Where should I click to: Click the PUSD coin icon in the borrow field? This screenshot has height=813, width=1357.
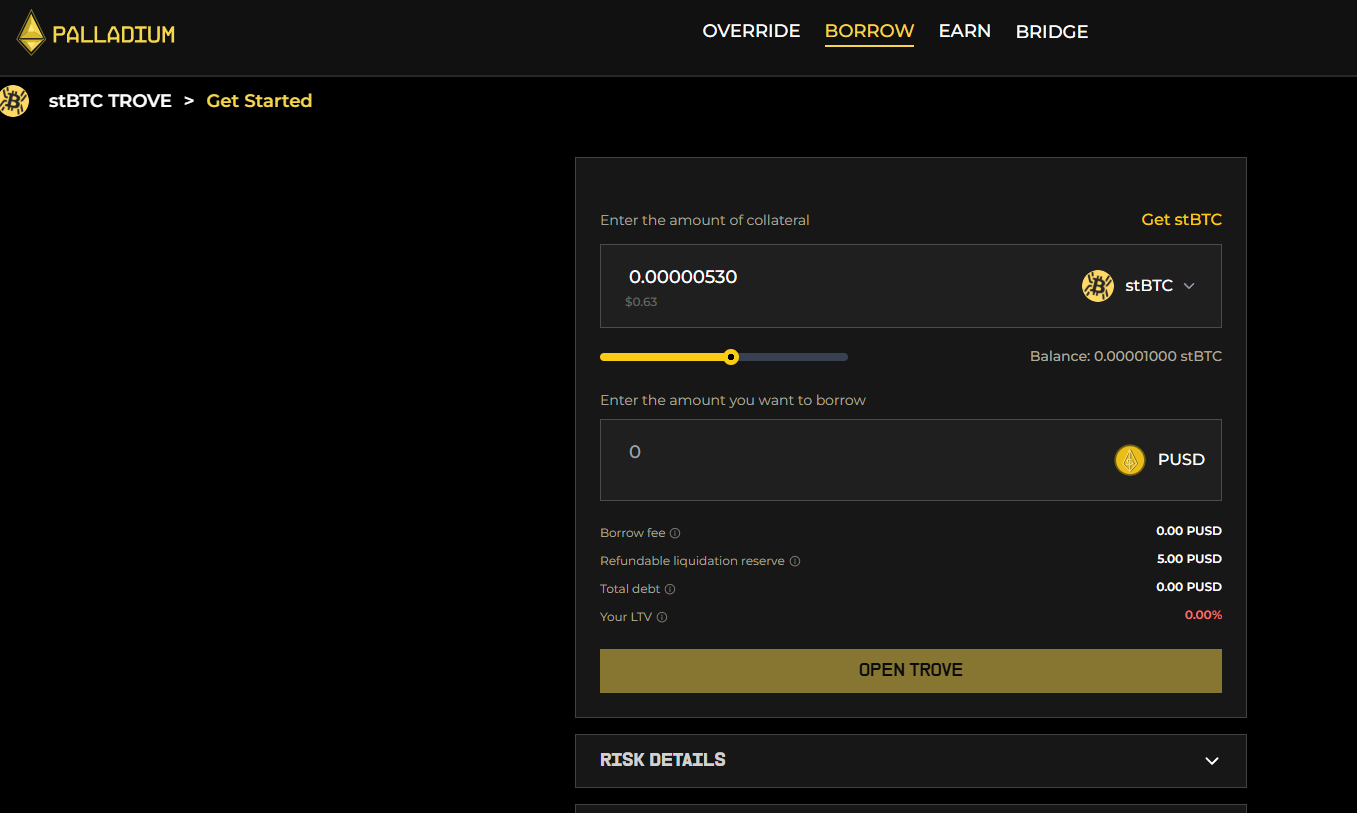(x=1129, y=460)
